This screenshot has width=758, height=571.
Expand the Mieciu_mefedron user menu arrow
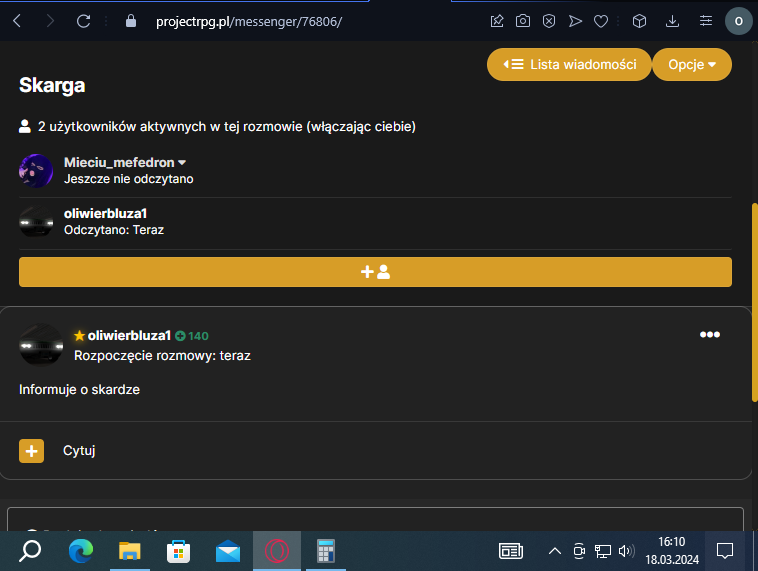[182, 163]
